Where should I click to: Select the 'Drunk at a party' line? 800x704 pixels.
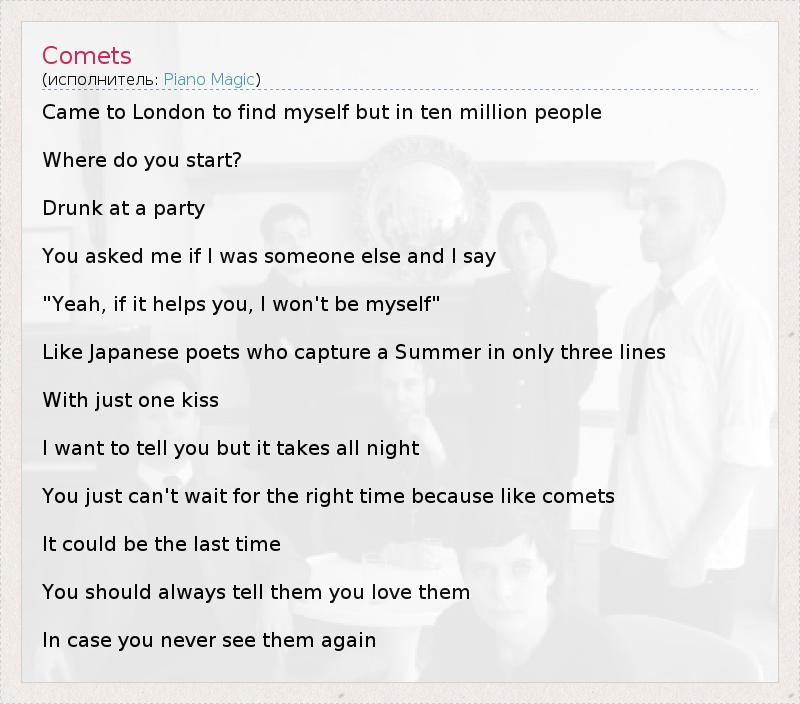pos(123,208)
